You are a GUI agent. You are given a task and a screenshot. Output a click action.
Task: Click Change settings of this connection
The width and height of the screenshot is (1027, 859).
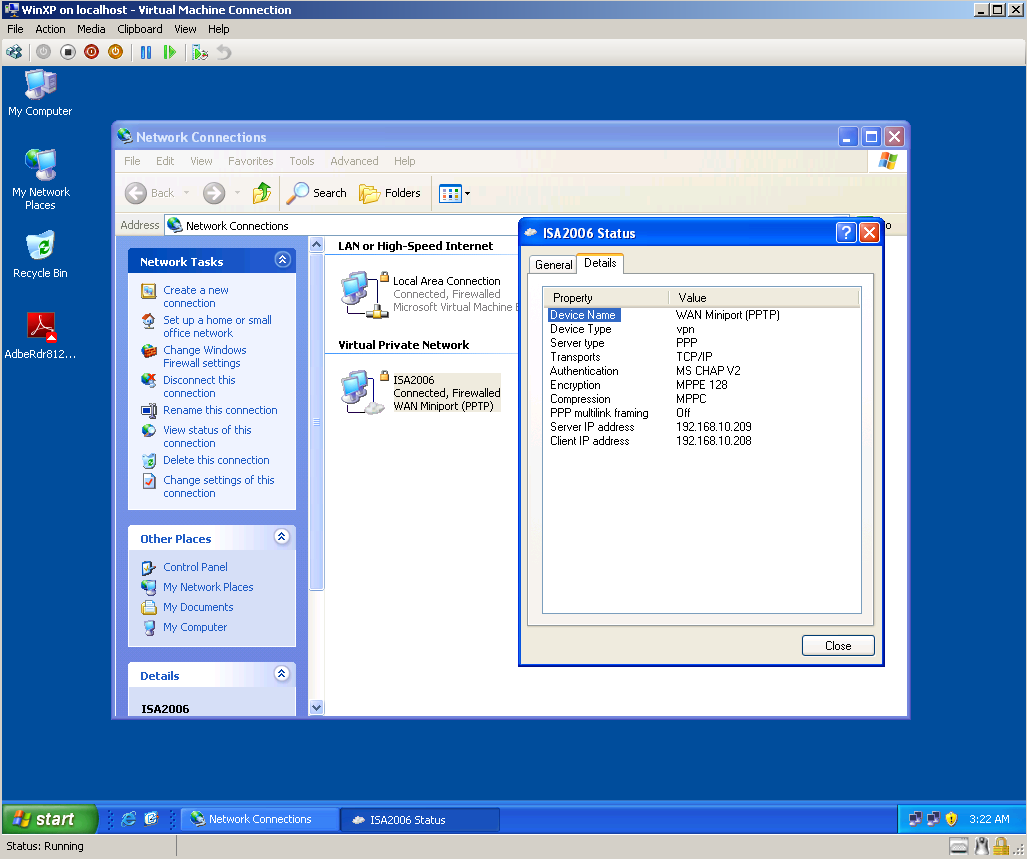pos(219,486)
